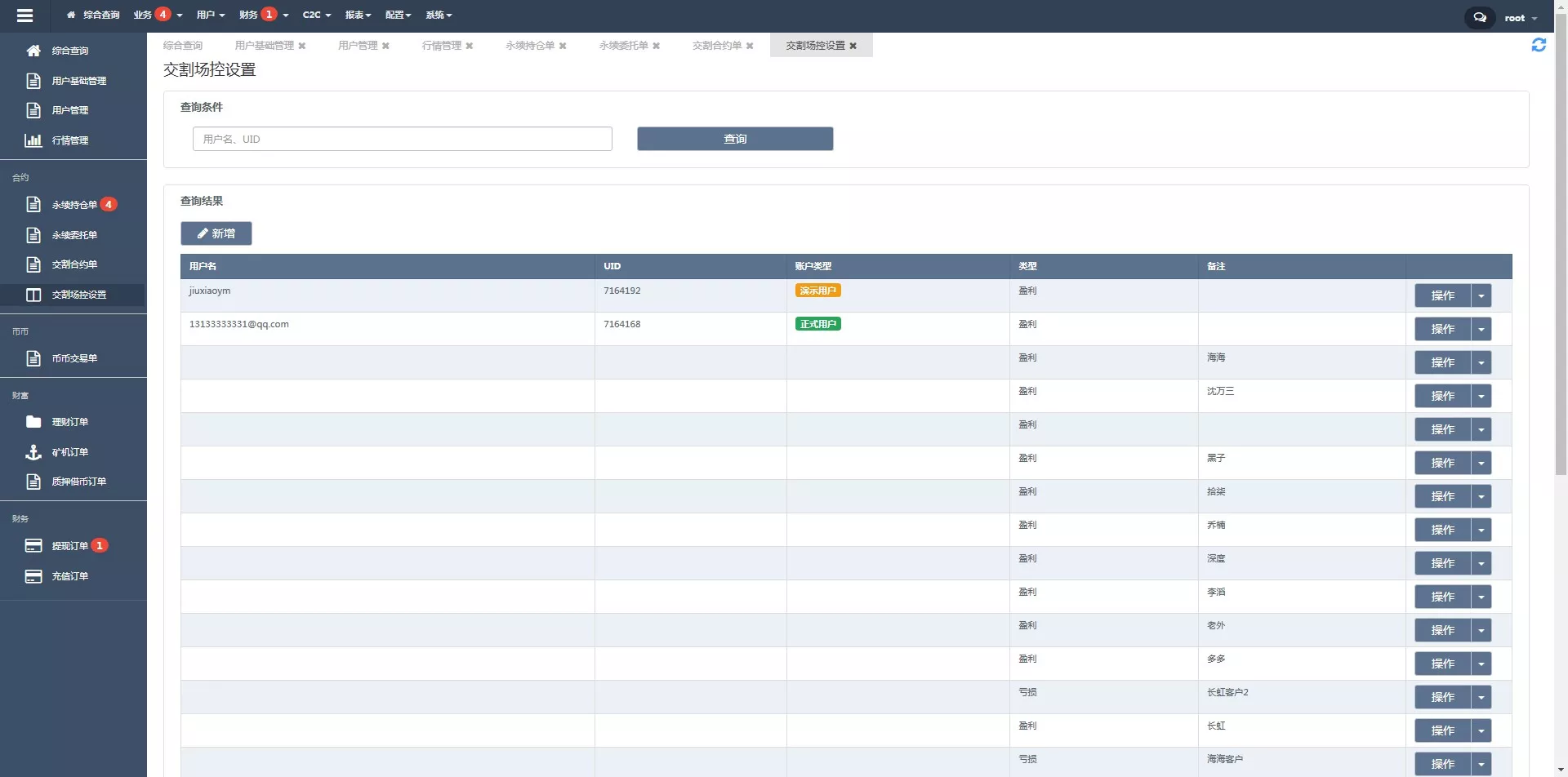Screen dimensions: 1568x777
Task: Close the 用户基础管理 tab
Action: coord(302,46)
